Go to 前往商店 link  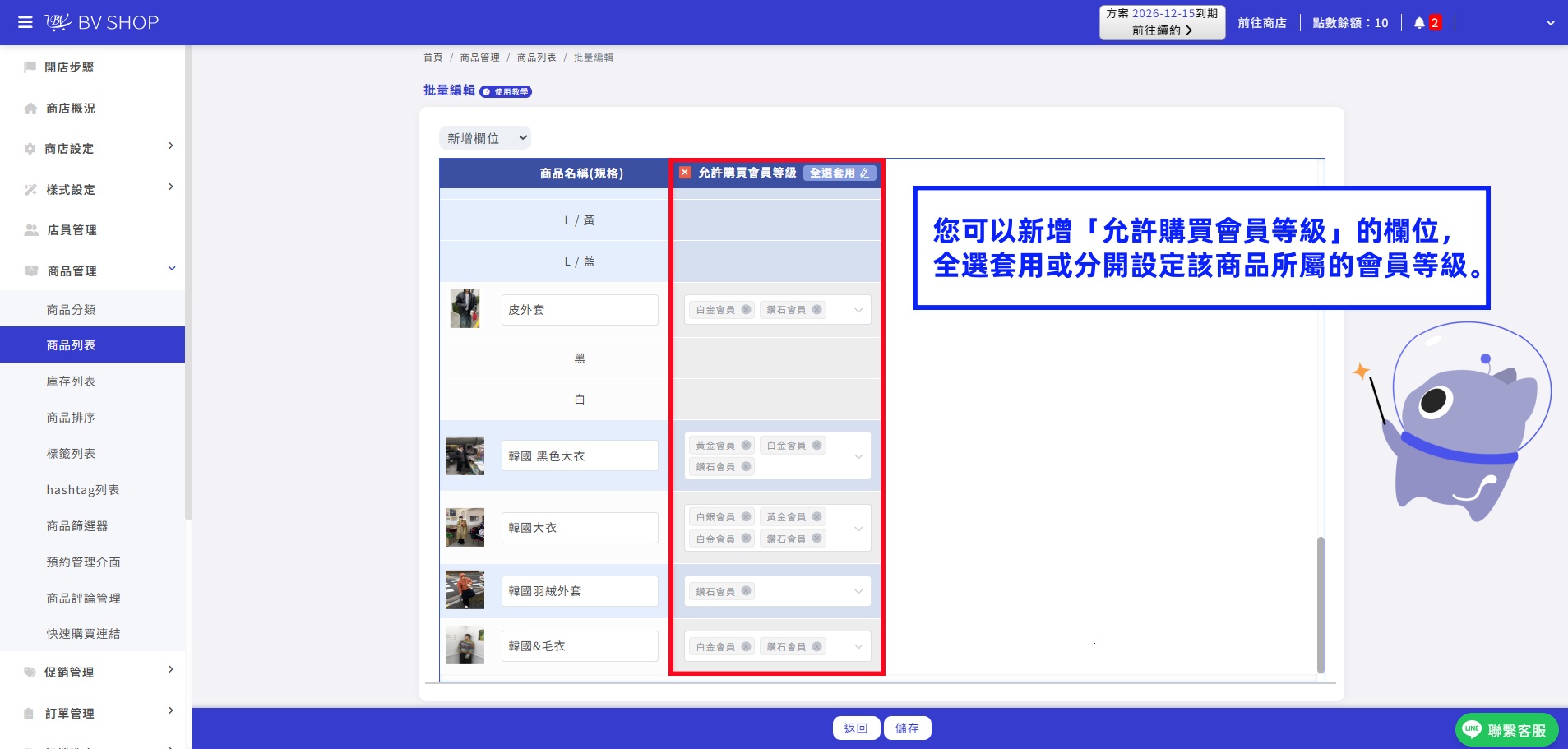coord(1262,23)
